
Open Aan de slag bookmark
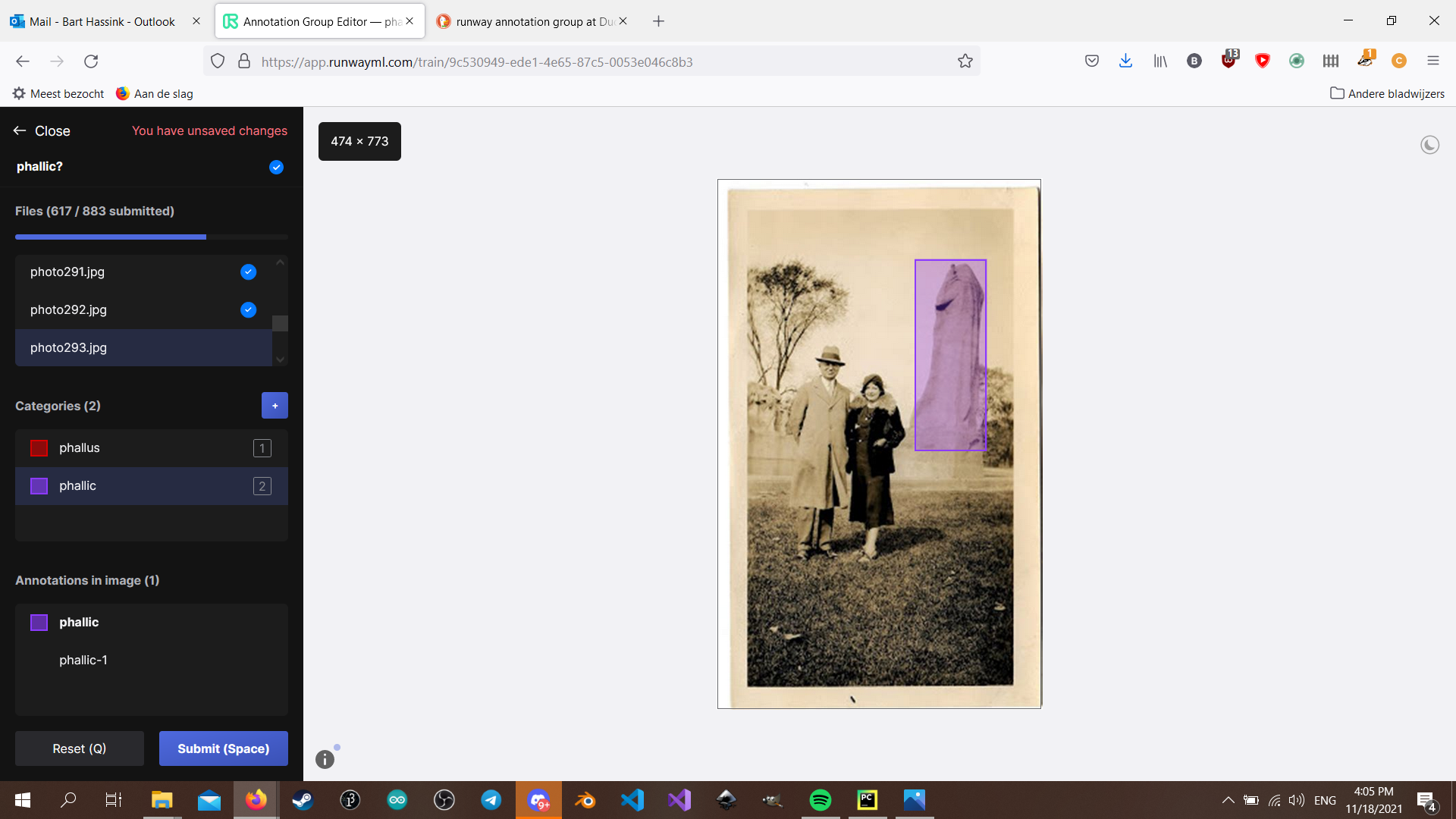click(155, 93)
